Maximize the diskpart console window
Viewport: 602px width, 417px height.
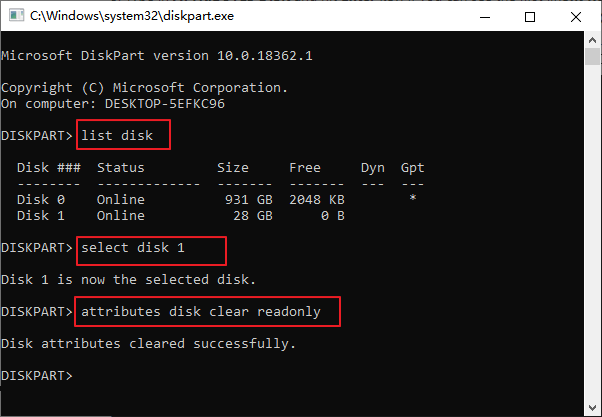(530, 16)
